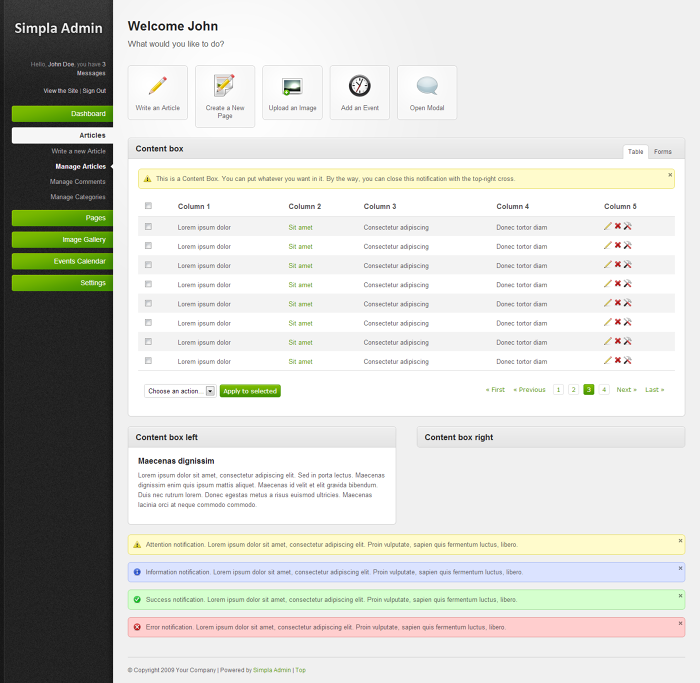Close the yellow Content Box notification
Image resolution: width=700 pixels, height=683 pixels.
(x=670, y=175)
